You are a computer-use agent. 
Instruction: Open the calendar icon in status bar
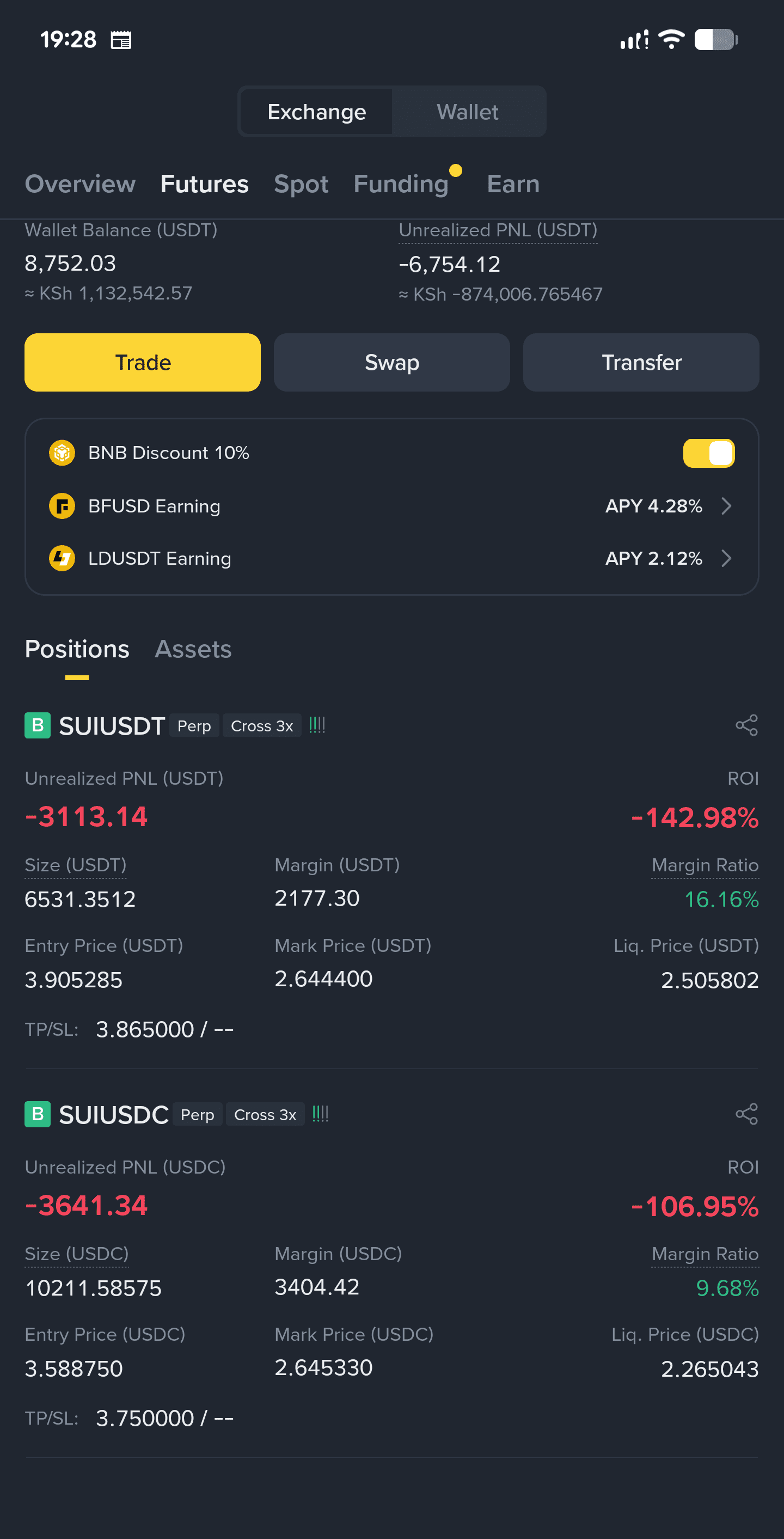[121, 40]
